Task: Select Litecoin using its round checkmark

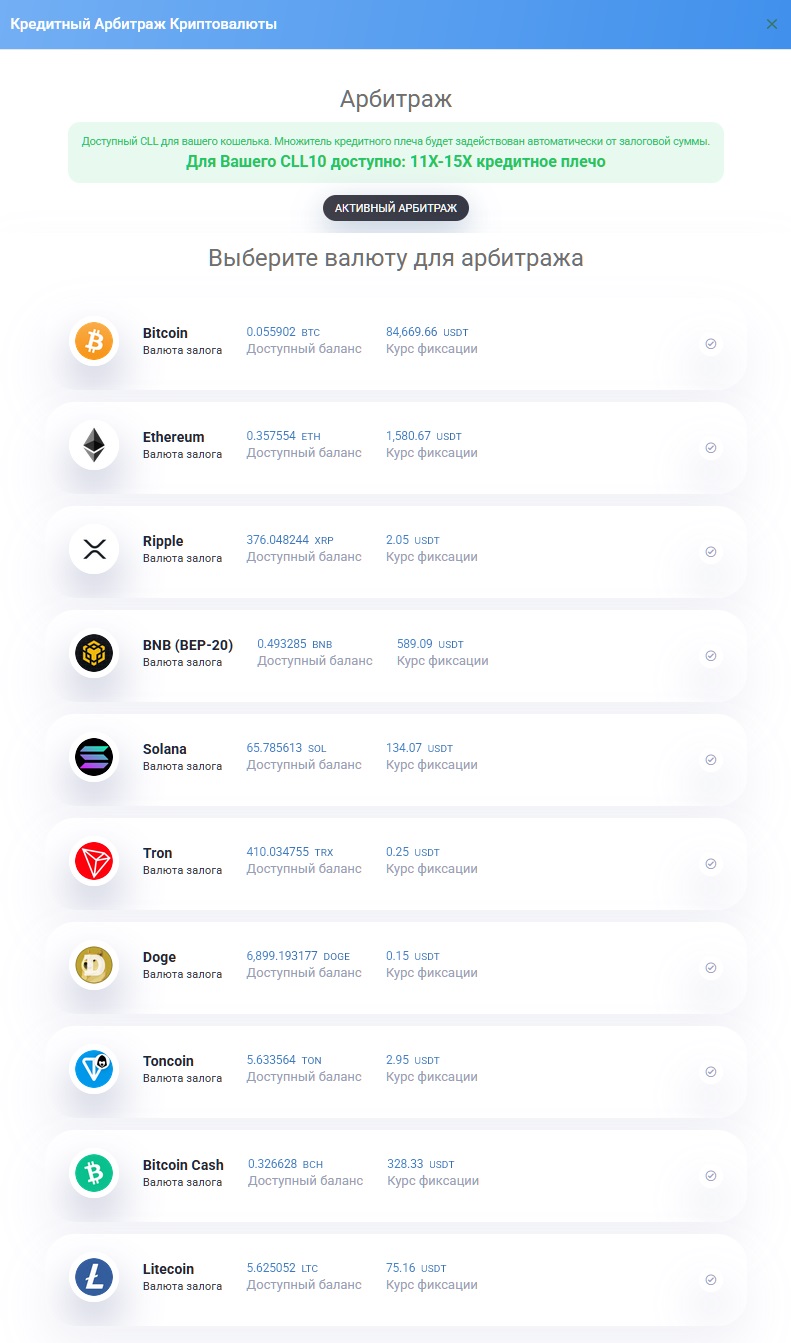Action: pyautogui.click(x=711, y=1280)
